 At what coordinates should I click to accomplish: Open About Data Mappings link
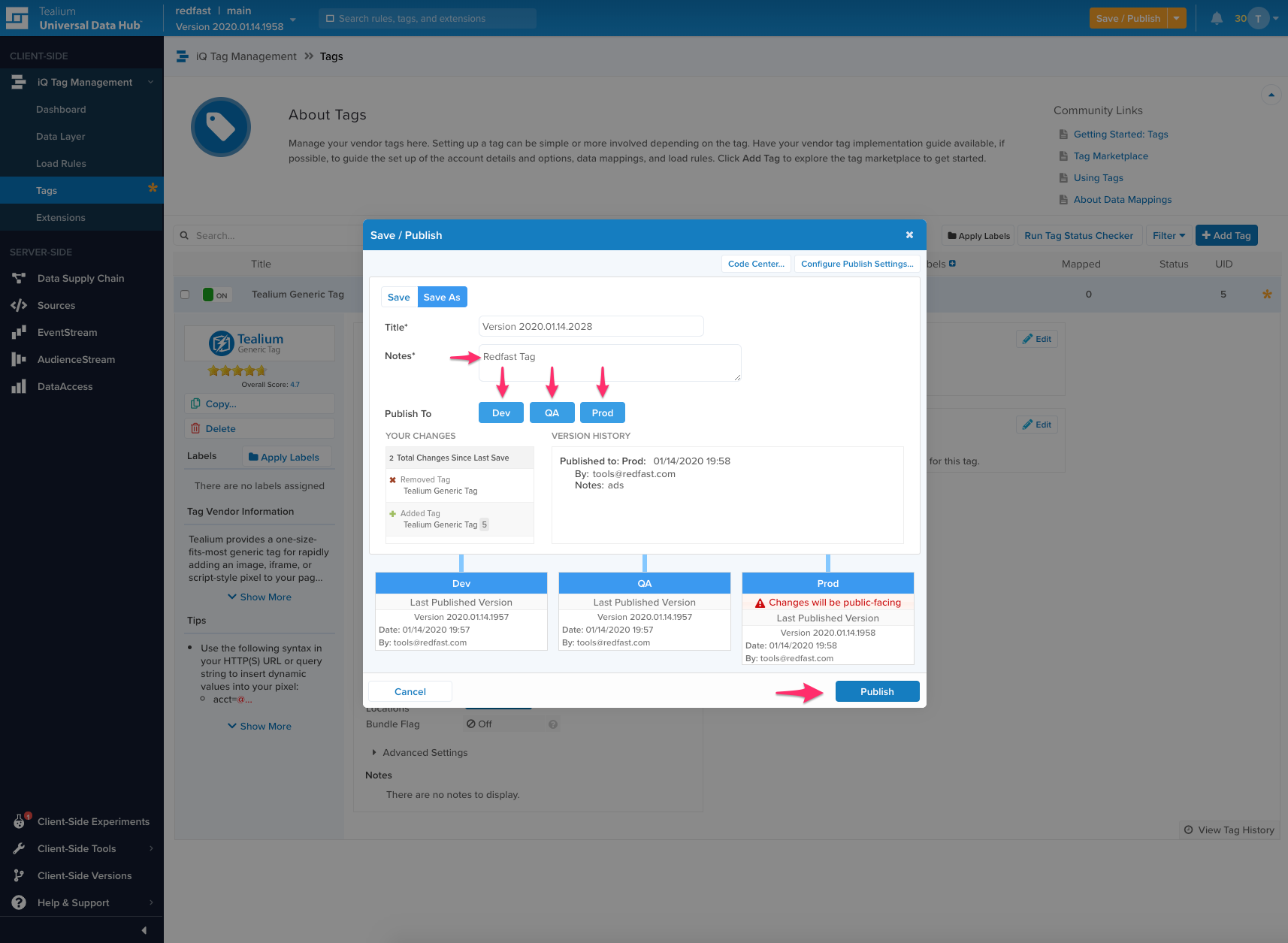coord(1123,199)
